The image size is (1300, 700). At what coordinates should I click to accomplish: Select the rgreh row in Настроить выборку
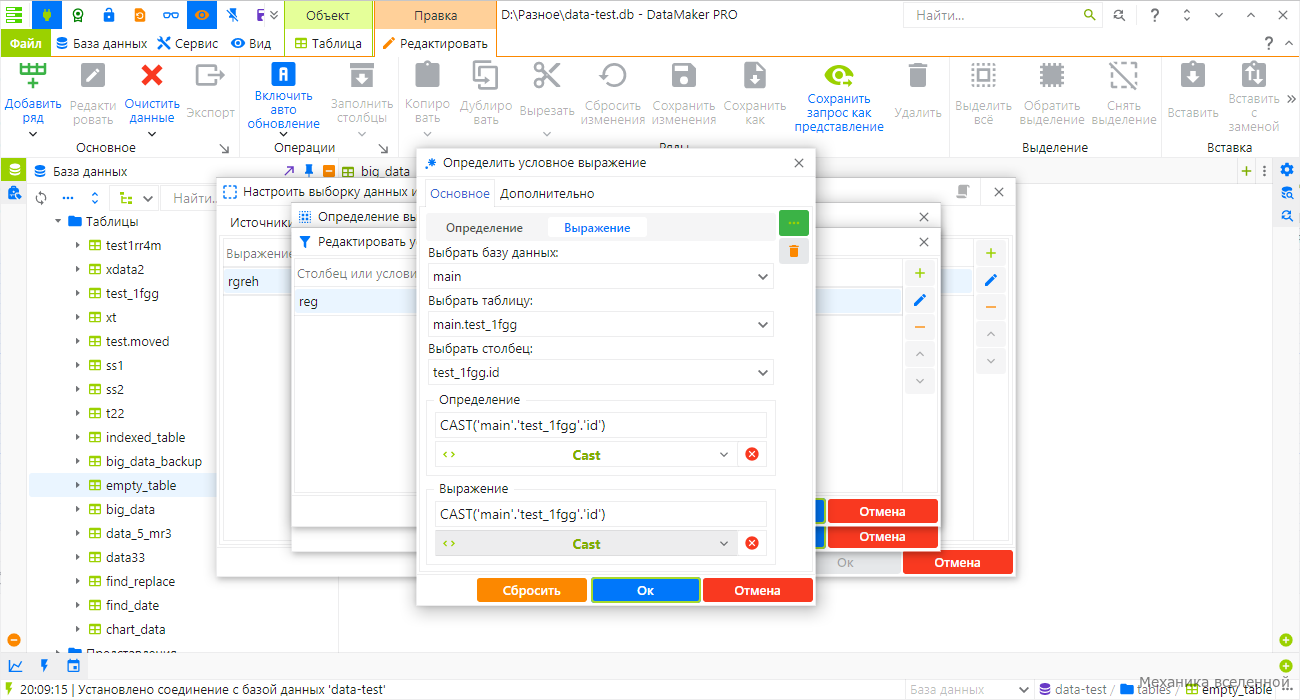tap(597, 282)
